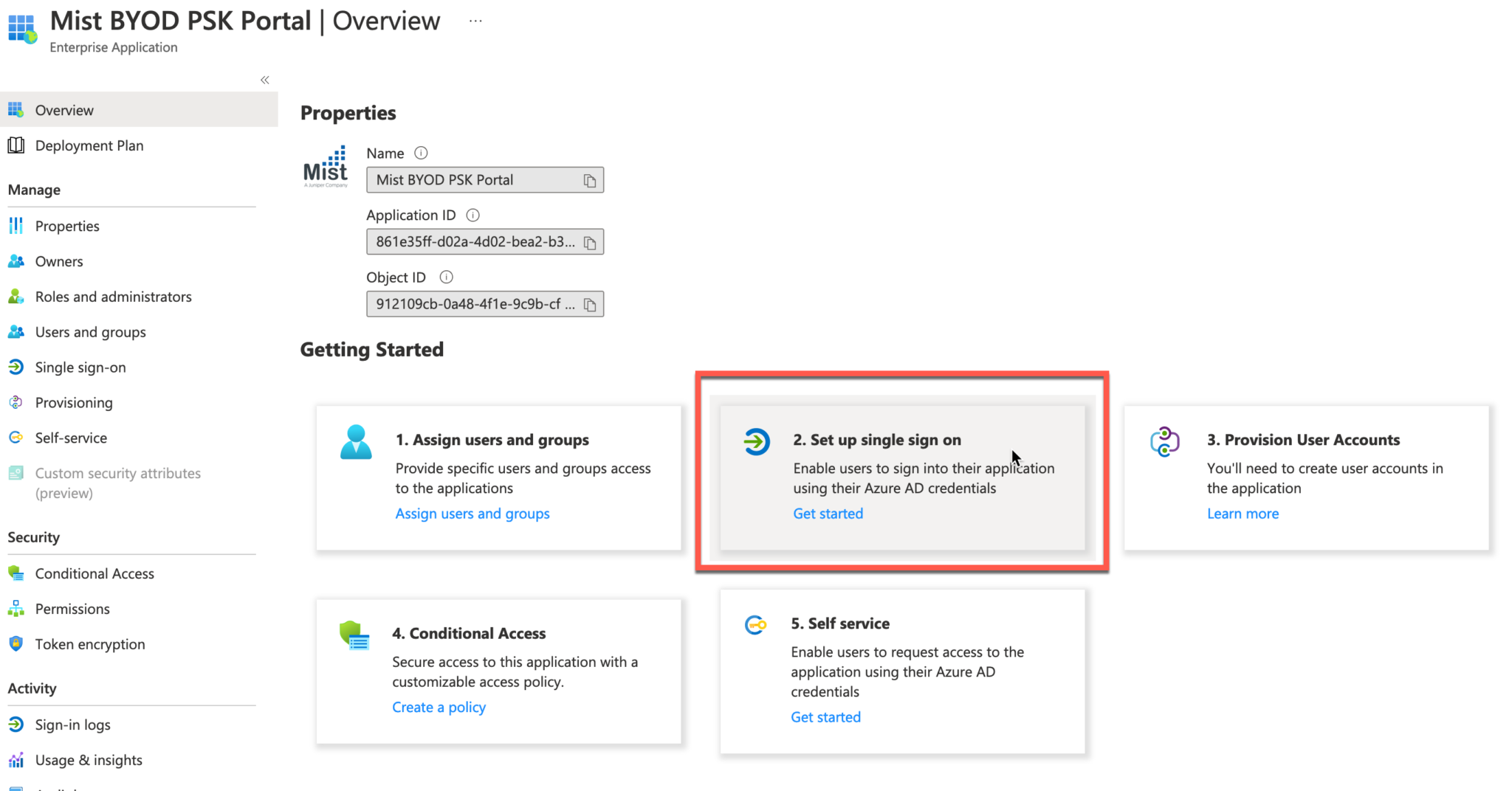
Task: Copy the Application ID to clipboard
Action: click(589, 243)
